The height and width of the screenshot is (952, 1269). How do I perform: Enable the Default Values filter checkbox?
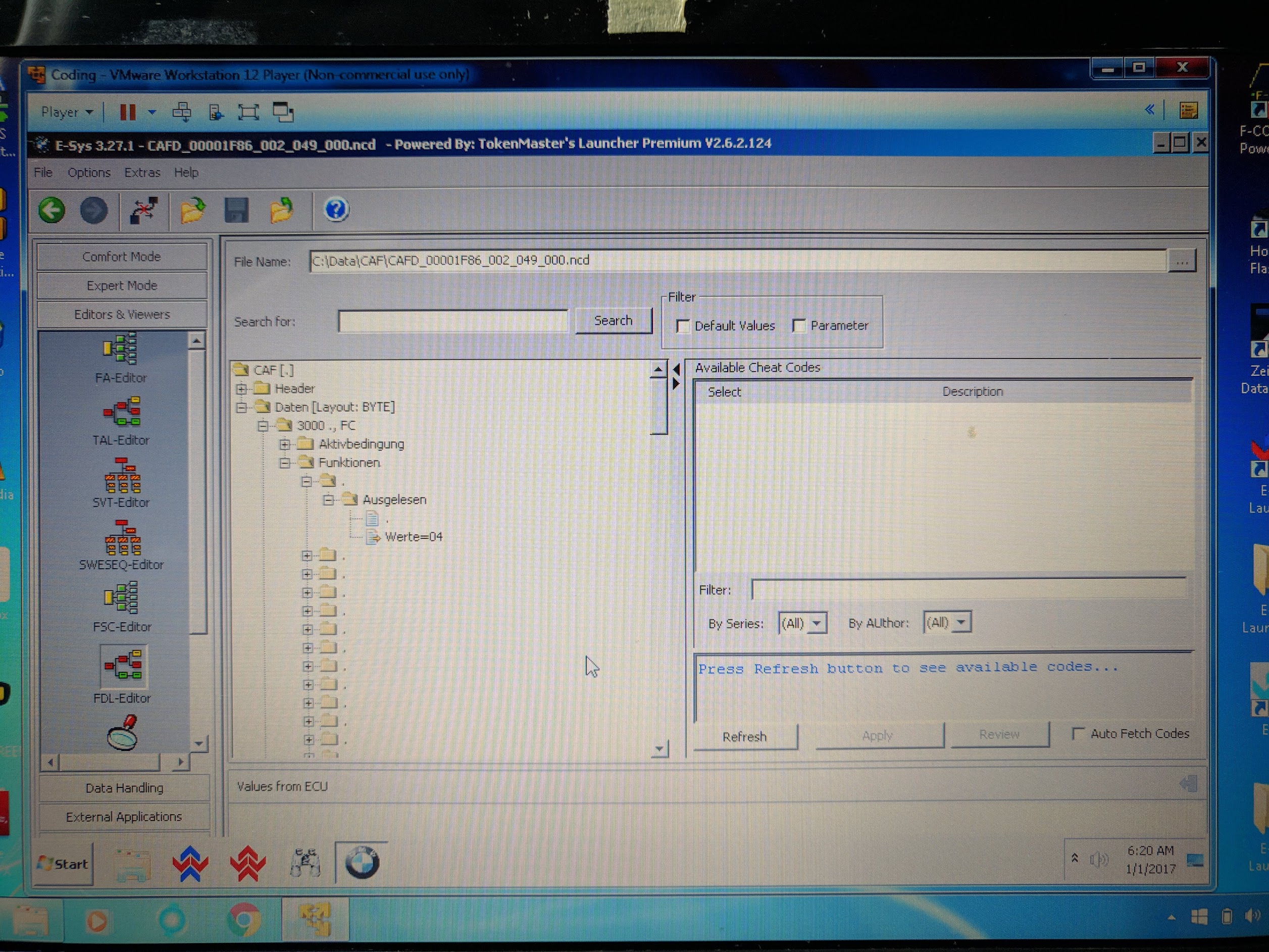pos(683,326)
